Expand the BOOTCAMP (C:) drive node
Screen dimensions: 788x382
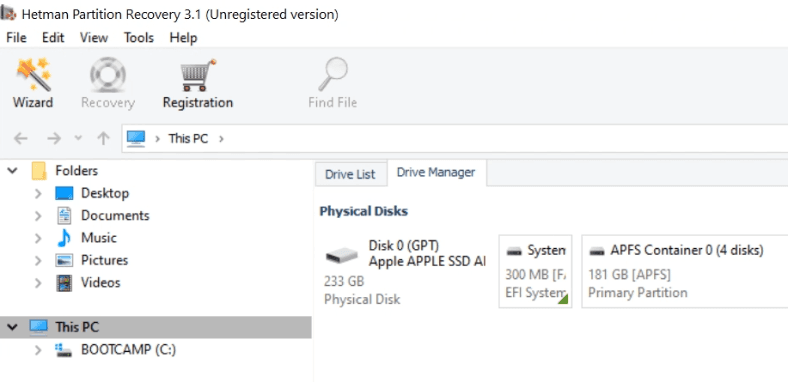pos(38,350)
